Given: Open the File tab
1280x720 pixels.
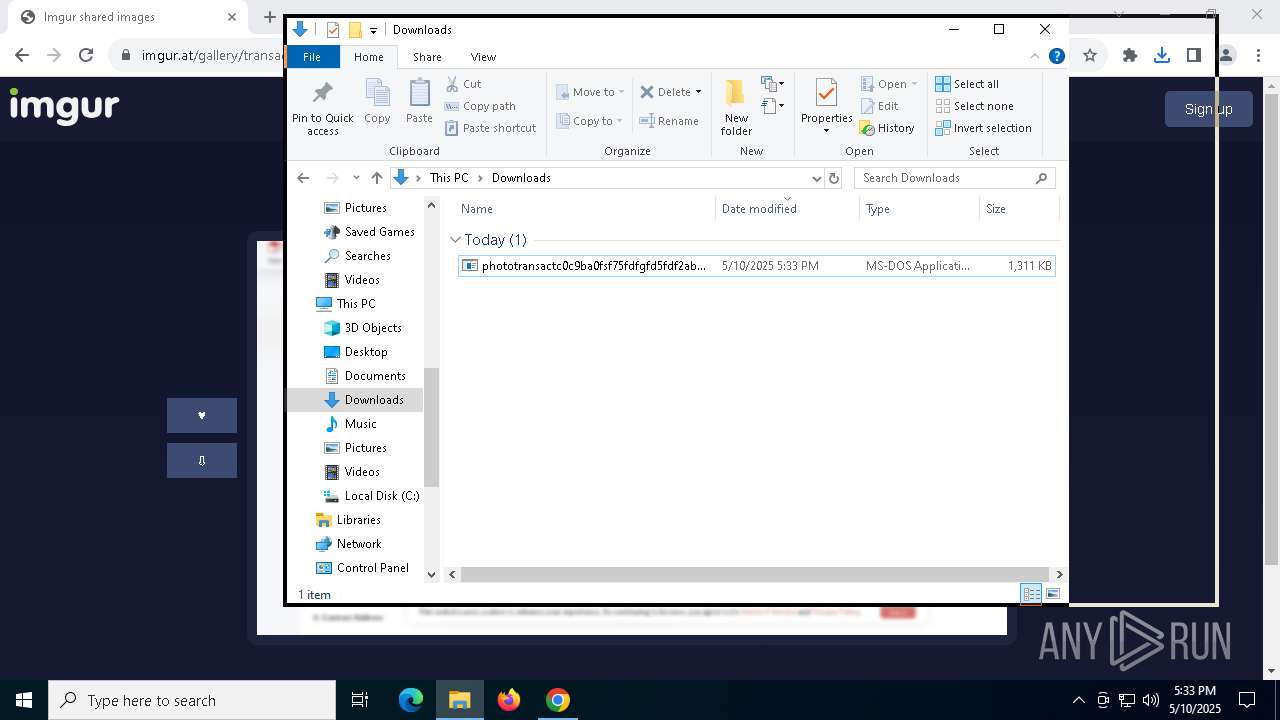Looking at the screenshot, I should (312, 57).
